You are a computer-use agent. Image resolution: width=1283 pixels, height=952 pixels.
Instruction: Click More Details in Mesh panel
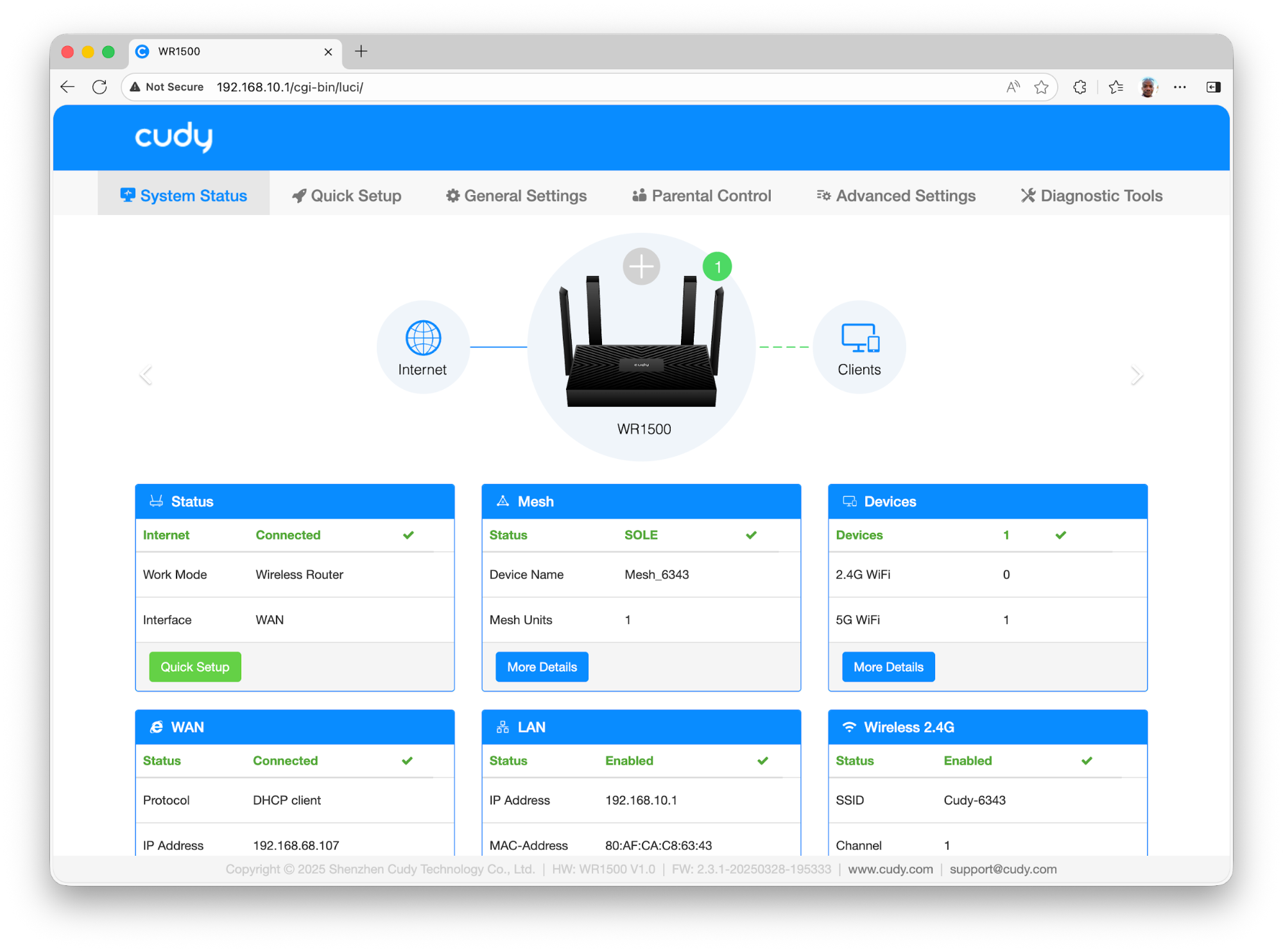coord(542,667)
